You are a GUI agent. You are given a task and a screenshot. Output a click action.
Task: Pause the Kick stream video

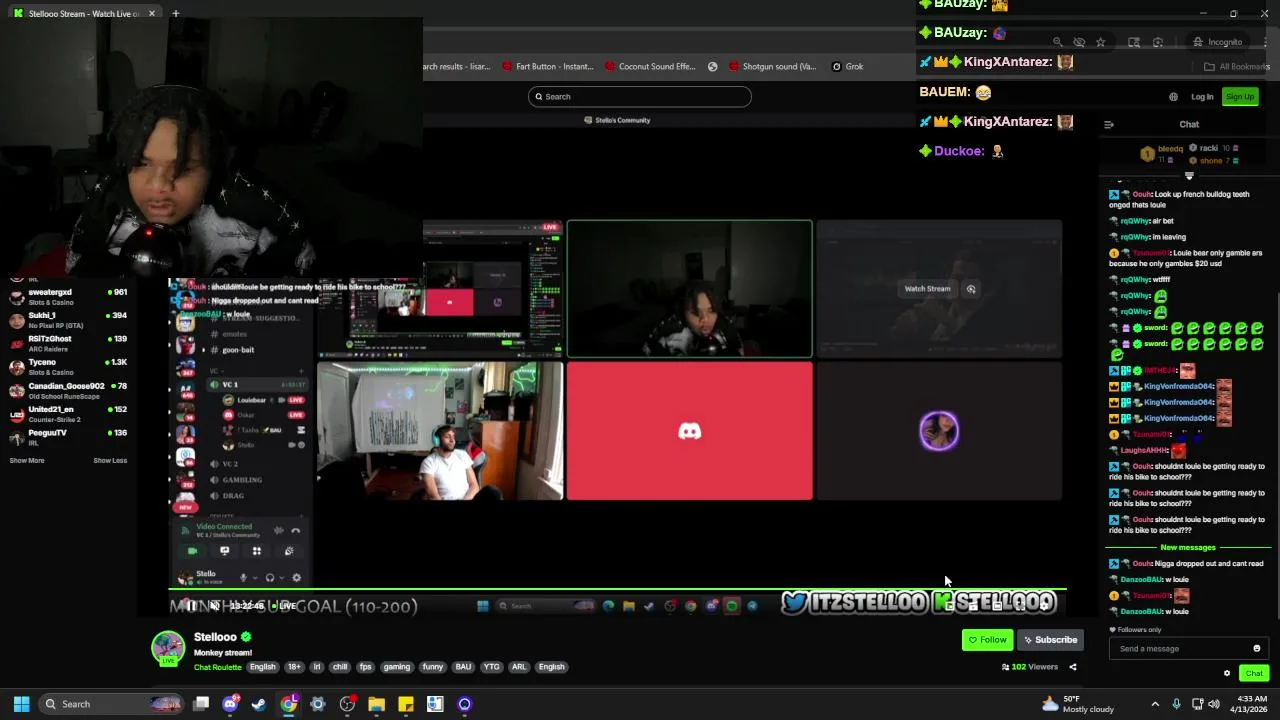pos(190,606)
